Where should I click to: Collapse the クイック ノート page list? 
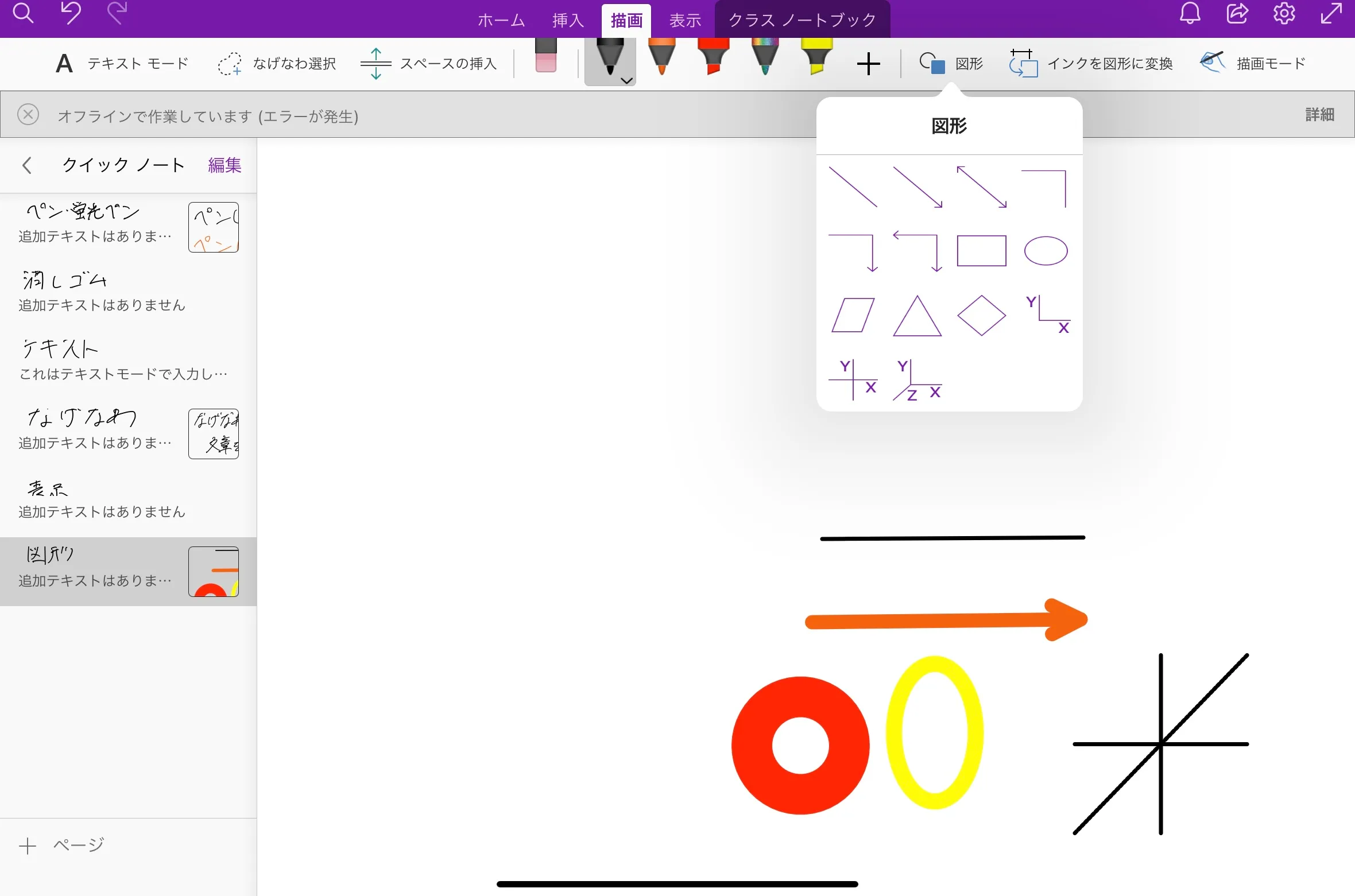(x=26, y=165)
